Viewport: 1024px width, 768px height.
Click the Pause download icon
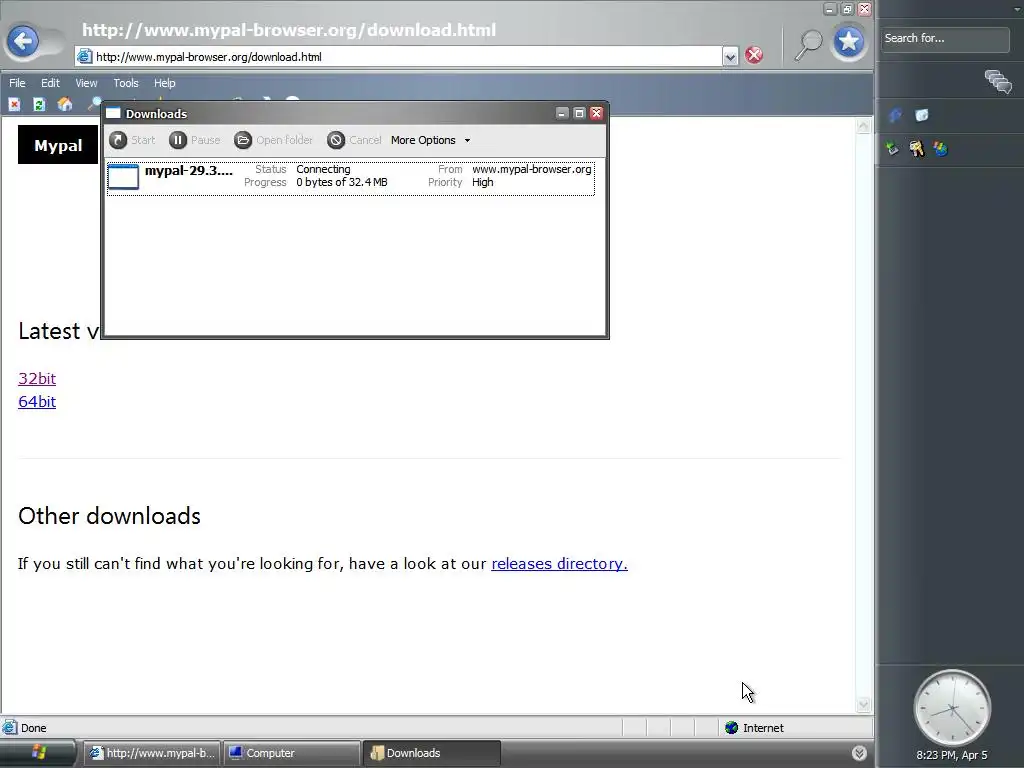pyautogui.click(x=178, y=140)
